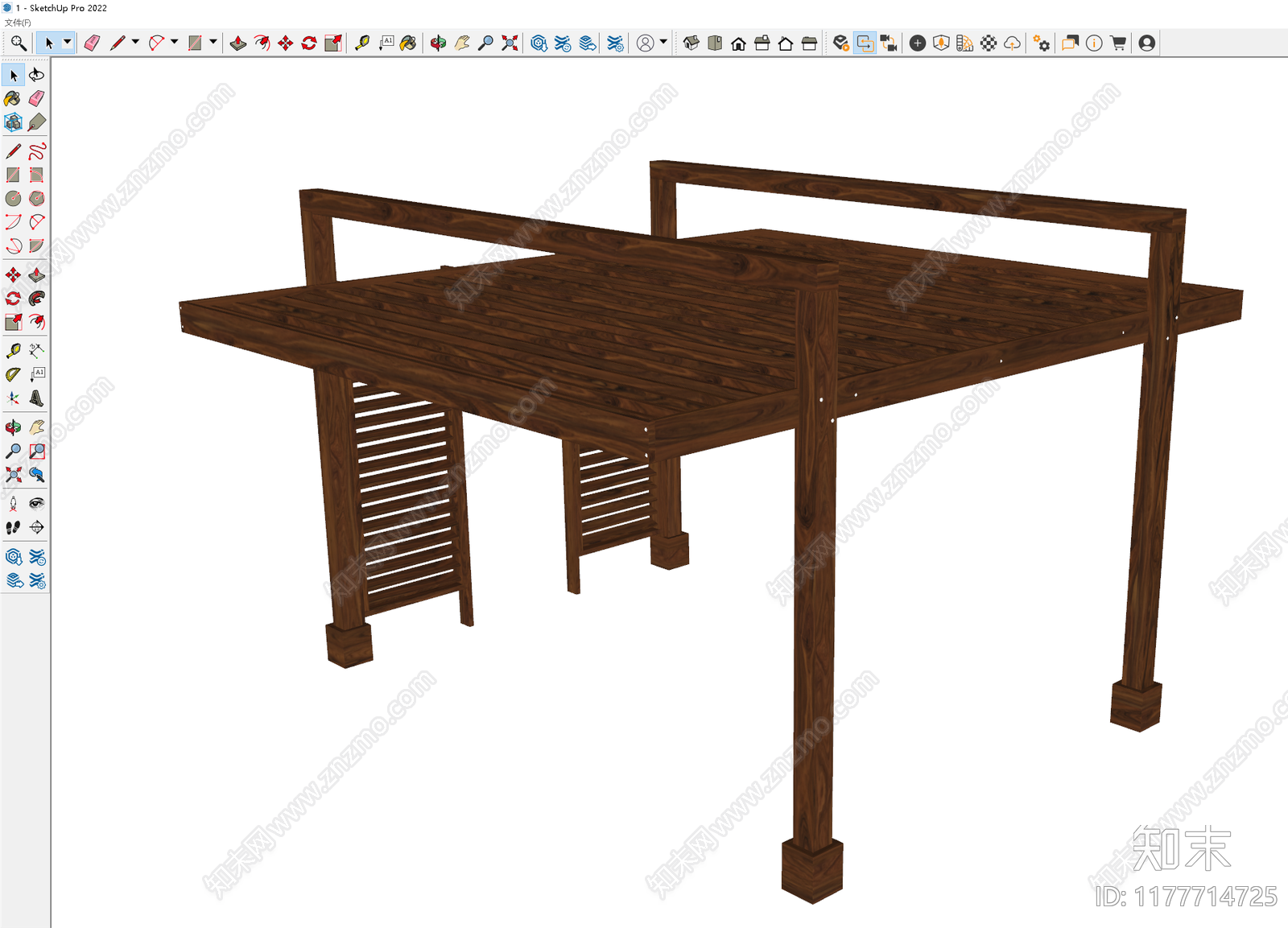Screen dimensions: 1288x928
Task: Pick the Protractor tool in the left toolbar
Action: 13,374
